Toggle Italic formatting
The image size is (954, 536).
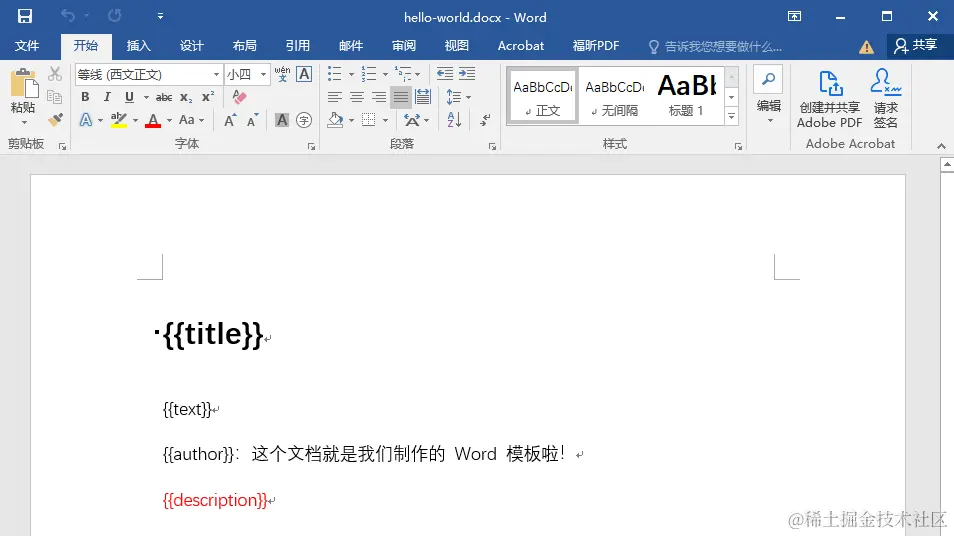click(x=107, y=97)
